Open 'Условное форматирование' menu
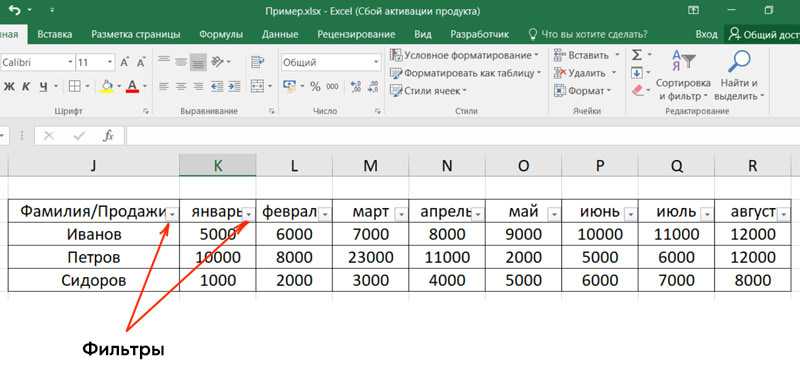 point(465,55)
